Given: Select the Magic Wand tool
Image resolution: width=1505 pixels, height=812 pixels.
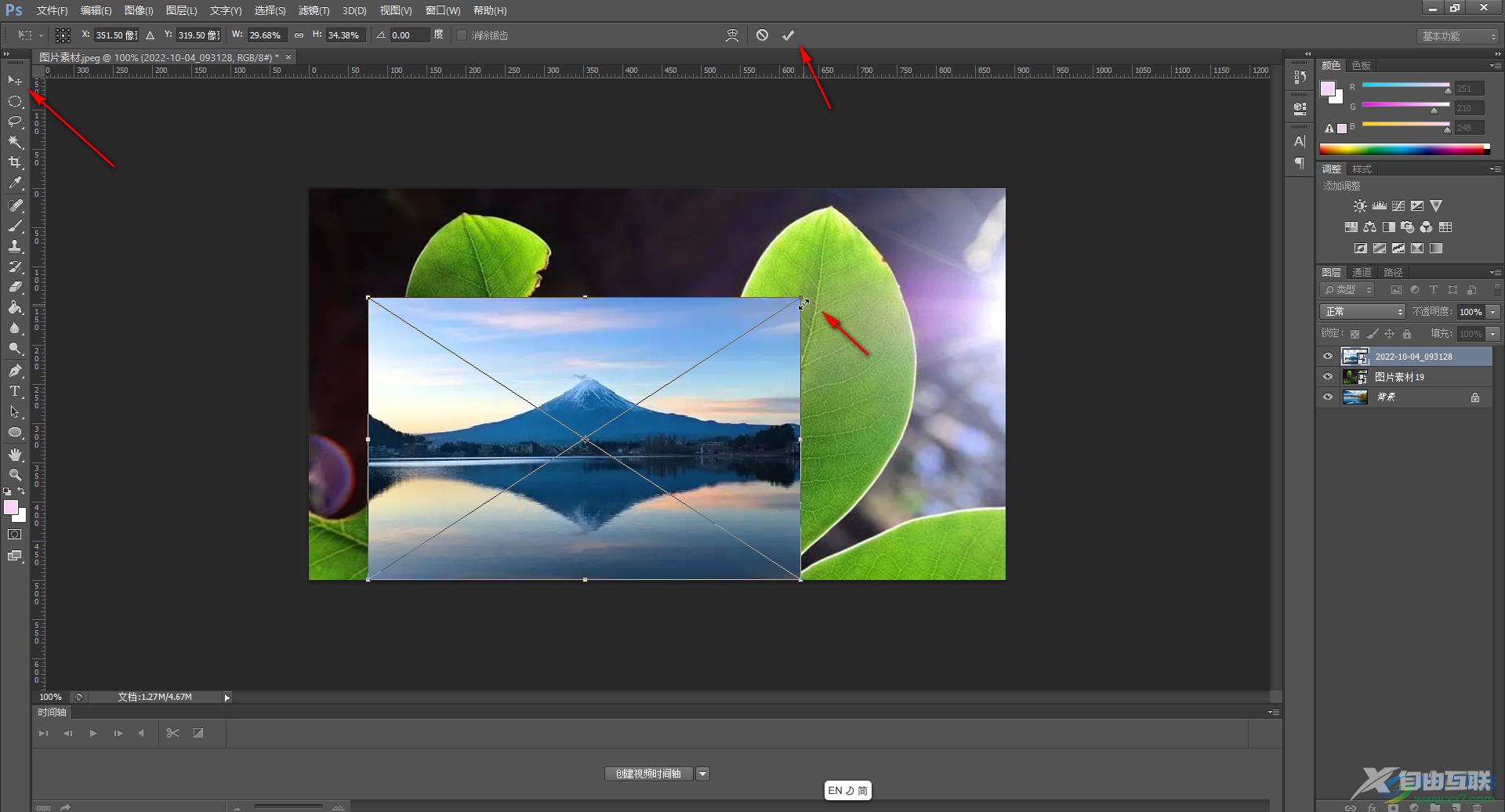Looking at the screenshot, I should pyautogui.click(x=15, y=142).
